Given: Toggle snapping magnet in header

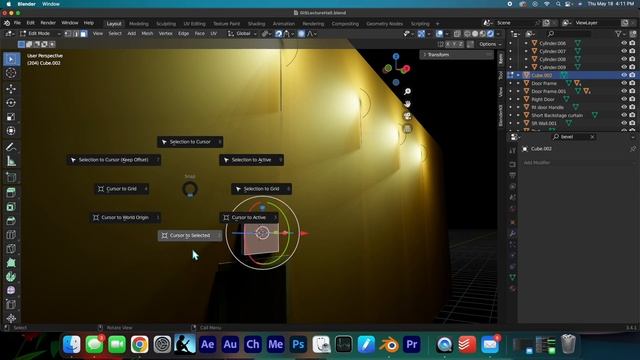Looking at the screenshot, I should tap(278, 34).
